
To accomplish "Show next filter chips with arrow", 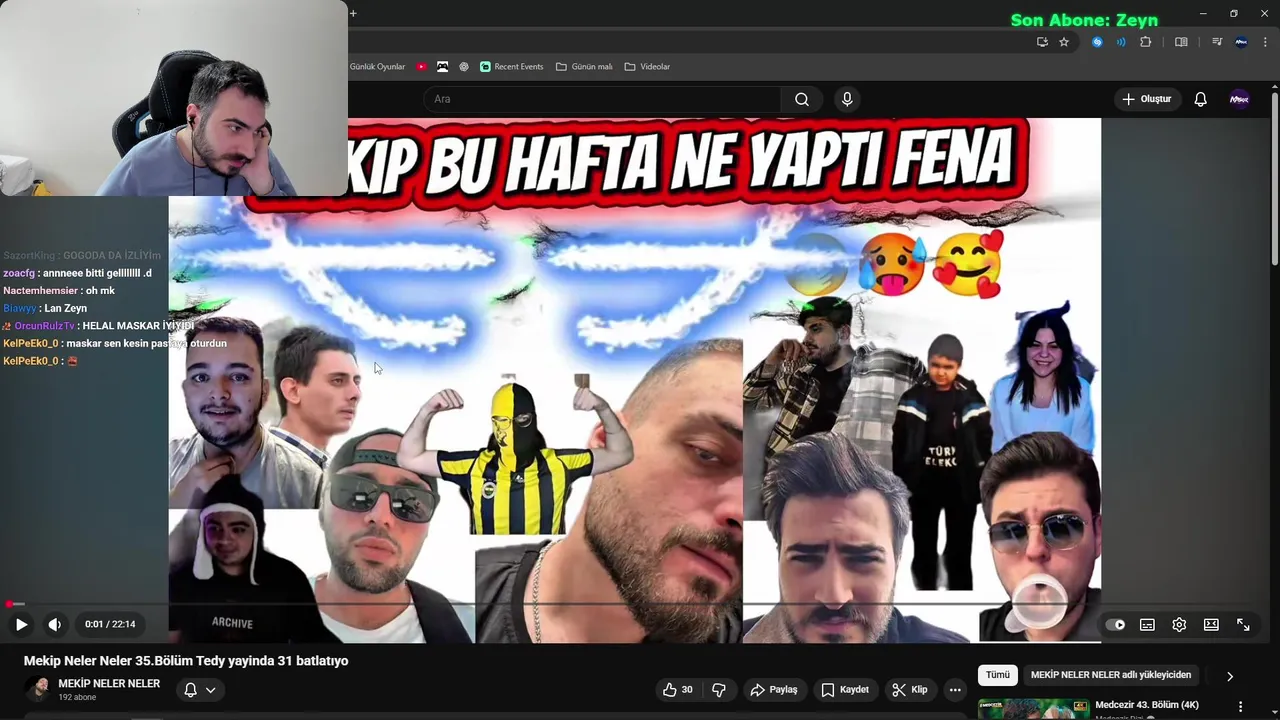I will click(1230, 676).
